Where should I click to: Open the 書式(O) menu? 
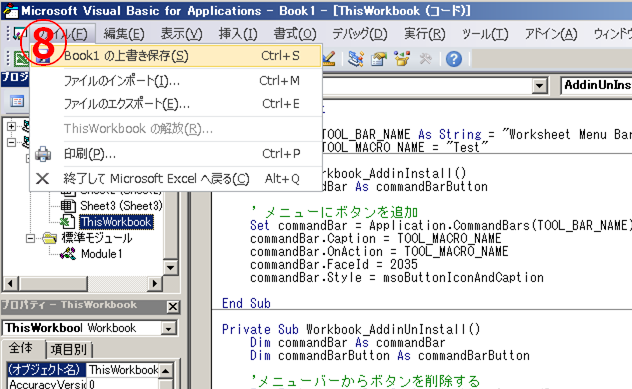tap(295, 34)
